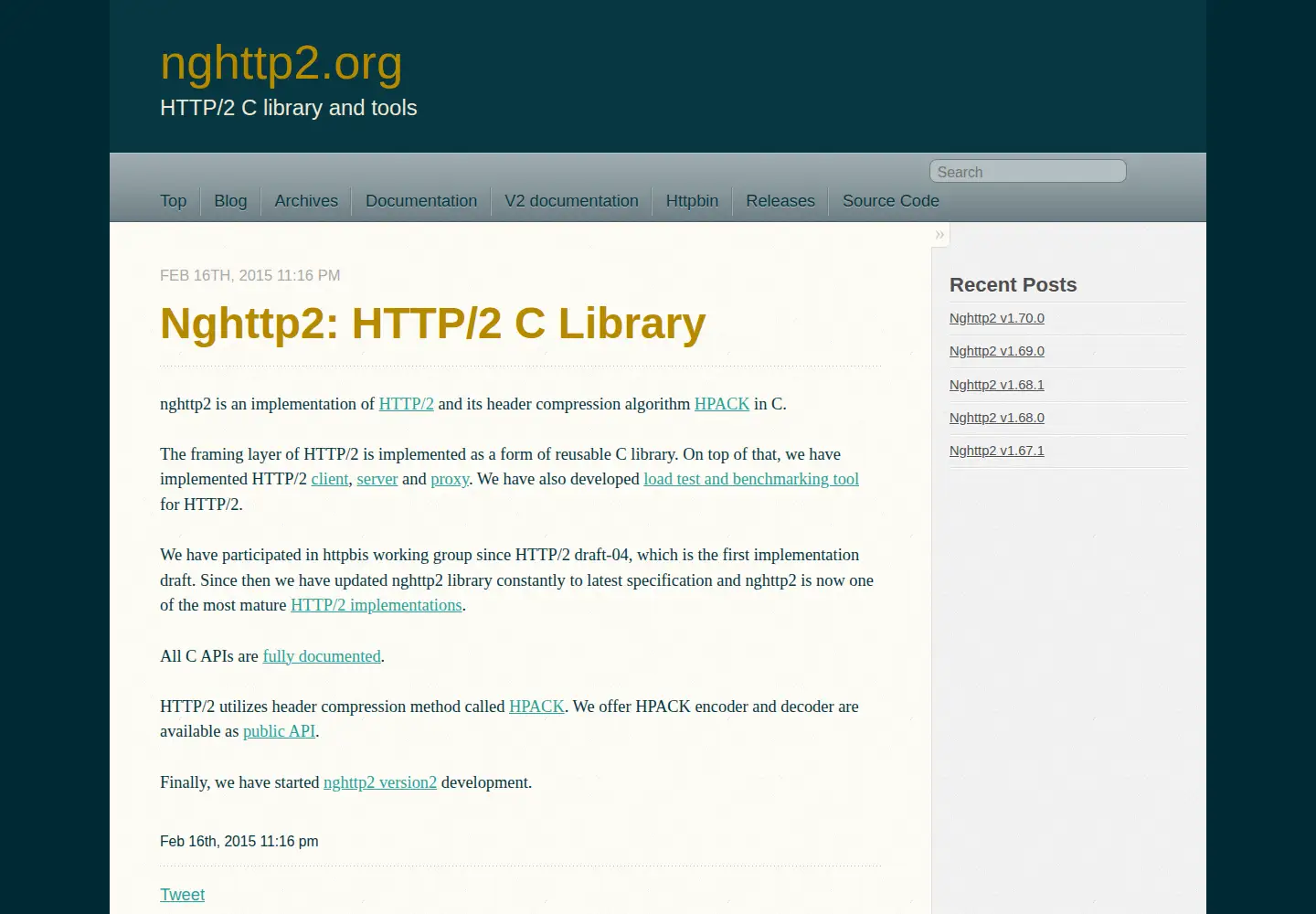Follow the proxy link
This screenshot has height=914, width=1316.
[x=450, y=479]
